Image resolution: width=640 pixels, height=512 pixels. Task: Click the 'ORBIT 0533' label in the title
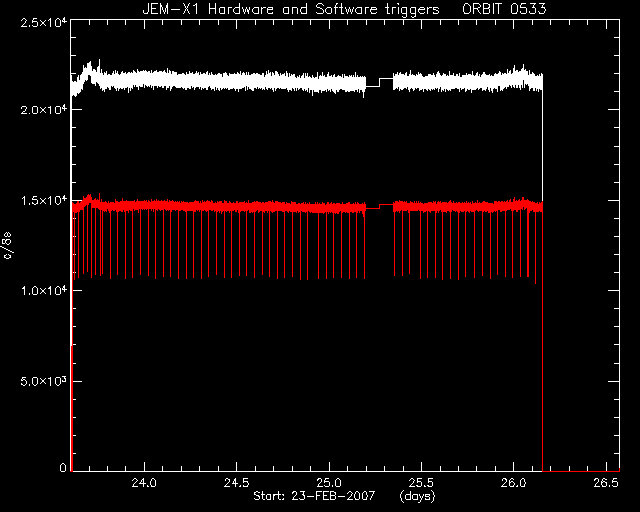coord(504,9)
